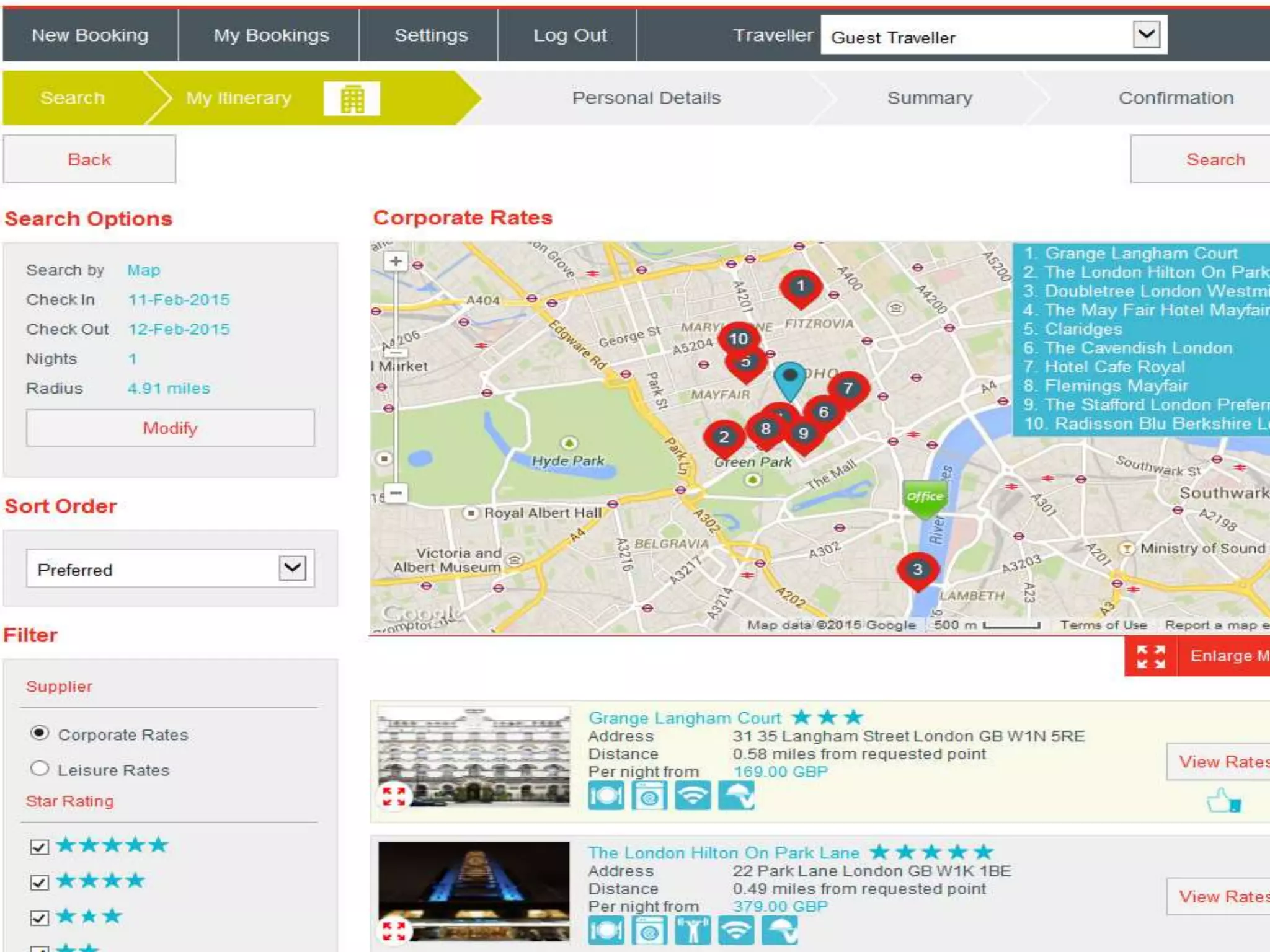Click restaurant amenity icon for Grange Langham Court

(x=606, y=795)
